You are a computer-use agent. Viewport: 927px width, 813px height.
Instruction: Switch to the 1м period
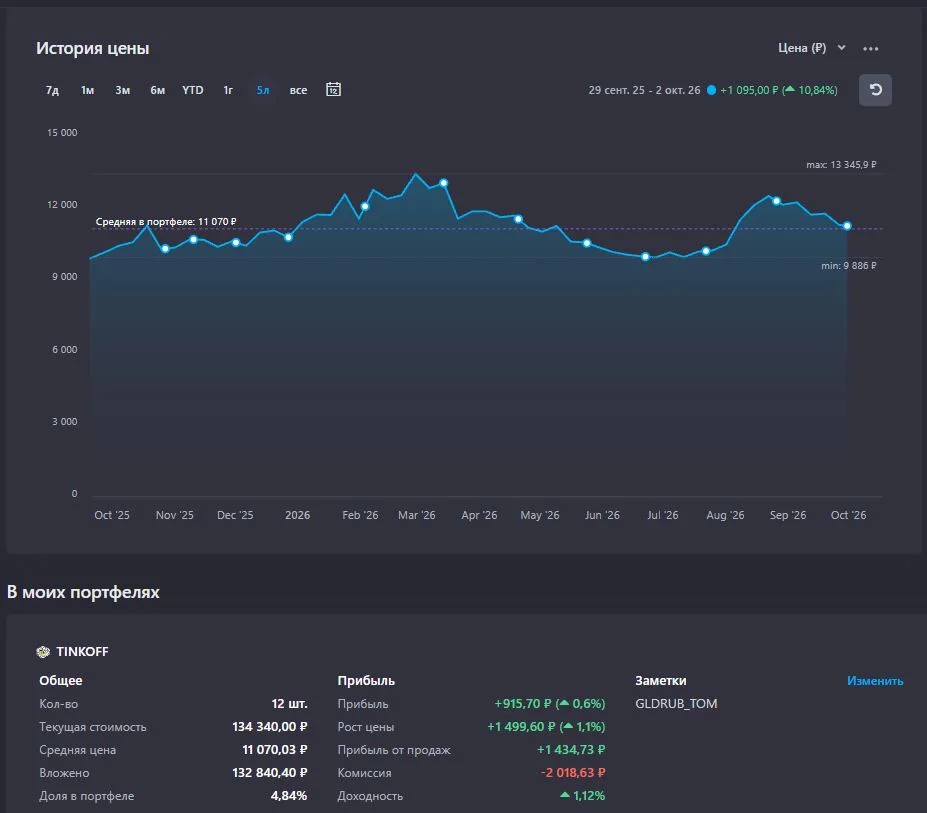pos(87,90)
